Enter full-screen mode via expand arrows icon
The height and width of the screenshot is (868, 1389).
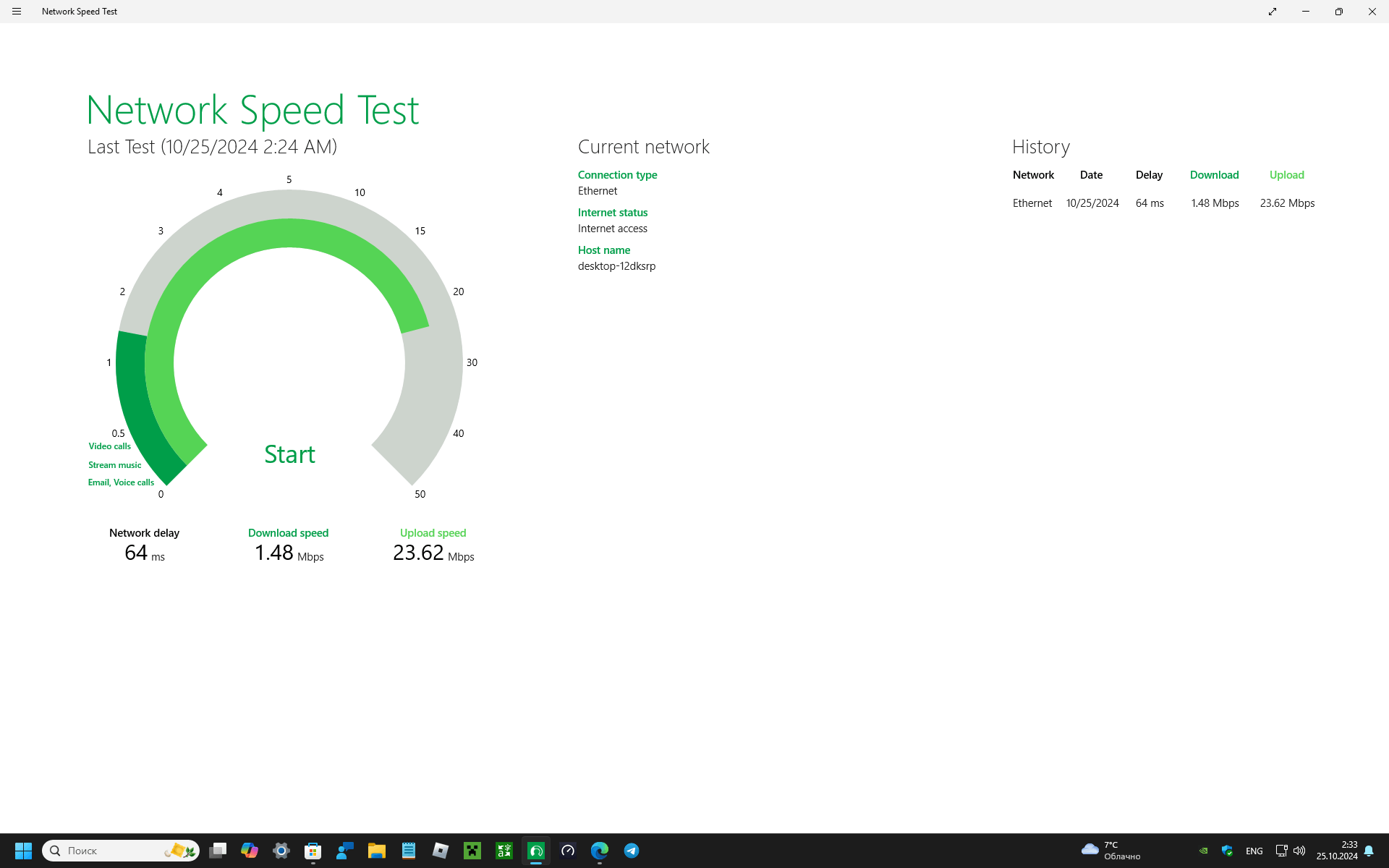[x=1272, y=12]
